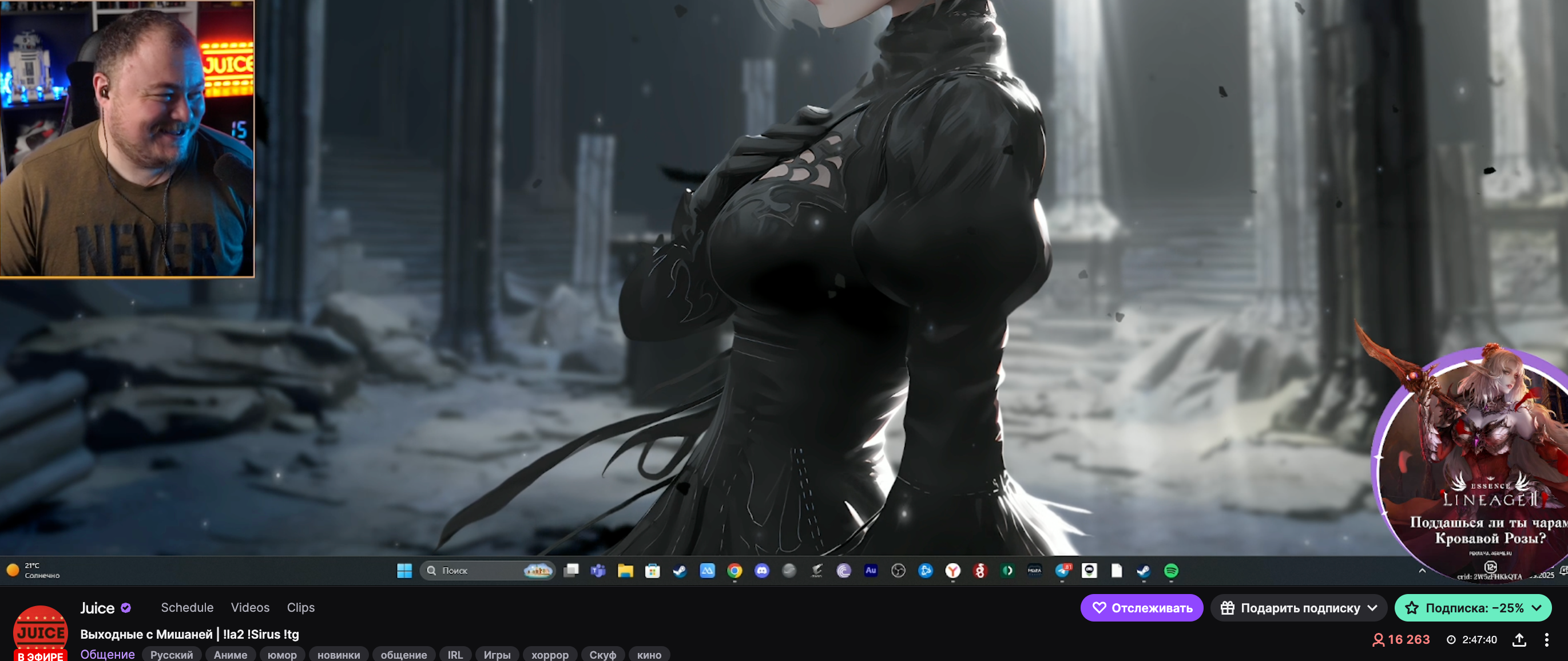Image resolution: width=1568 pixels, height=661 pixels.
Task: Click the share stream upload icon
Action: [1519, 640]
